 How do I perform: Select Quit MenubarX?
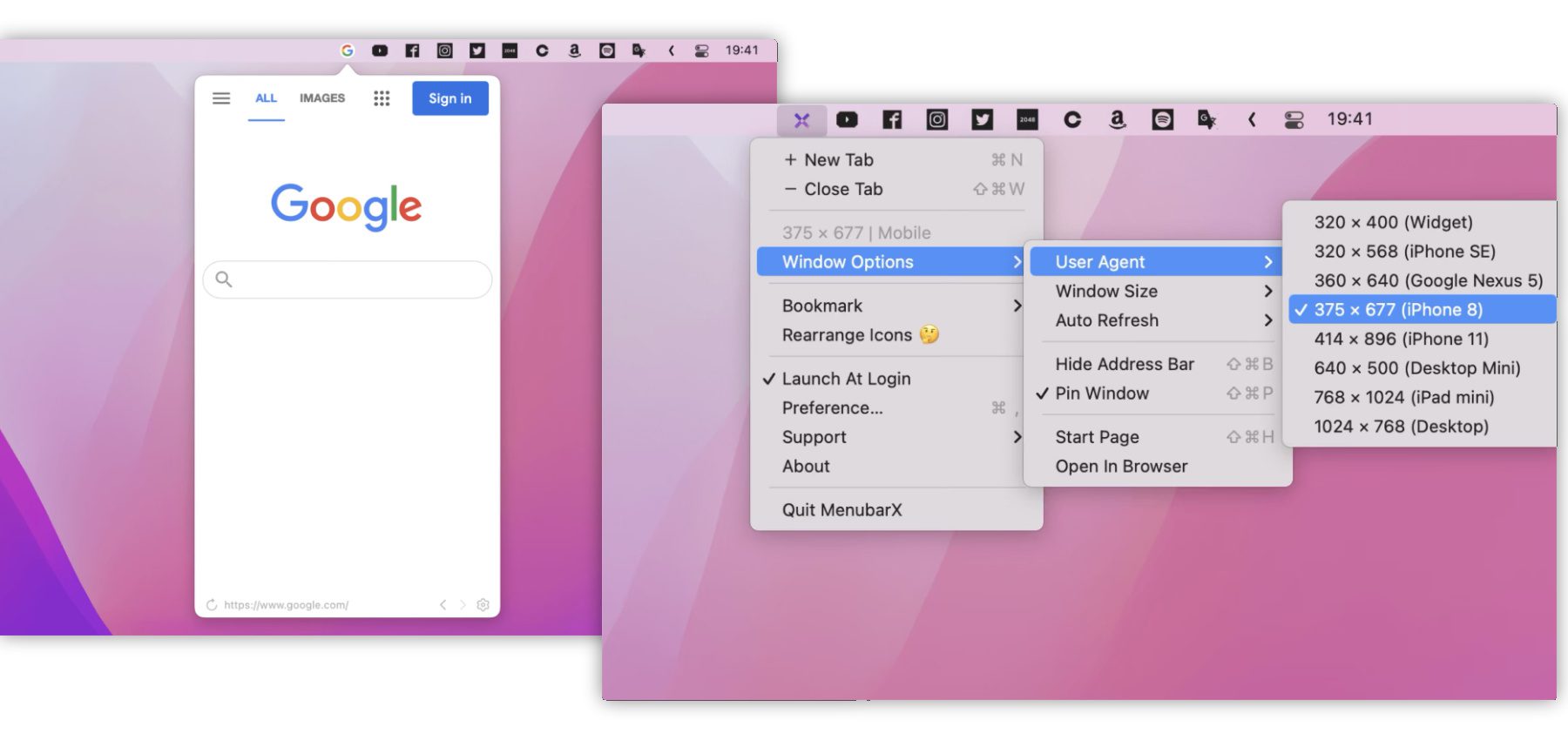(x=841, y=510)
